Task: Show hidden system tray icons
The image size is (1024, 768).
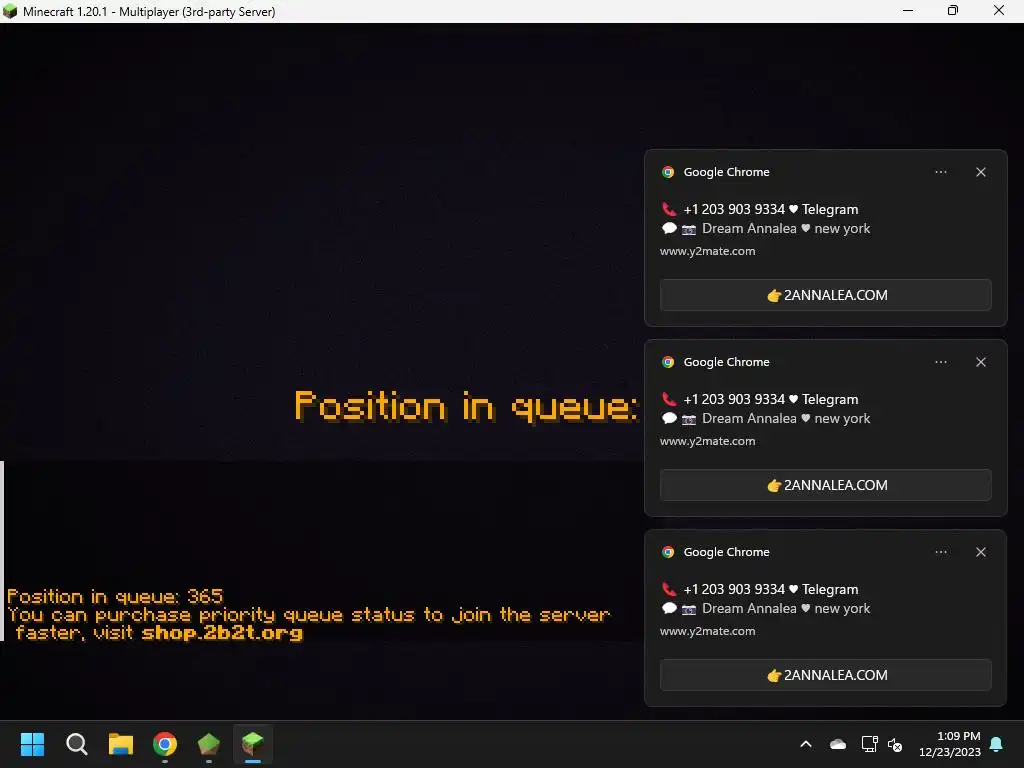Action: point(806,744)
